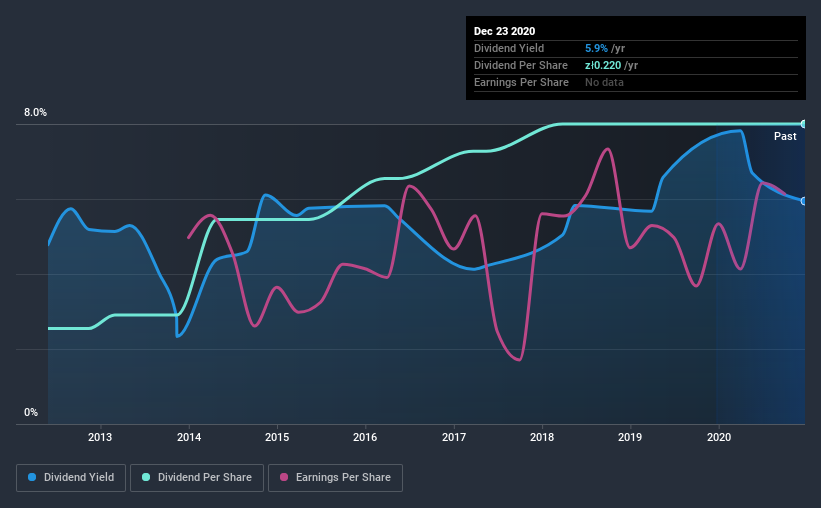
Task: Click the 2015 x-axis label
Action: pos(277,437)
